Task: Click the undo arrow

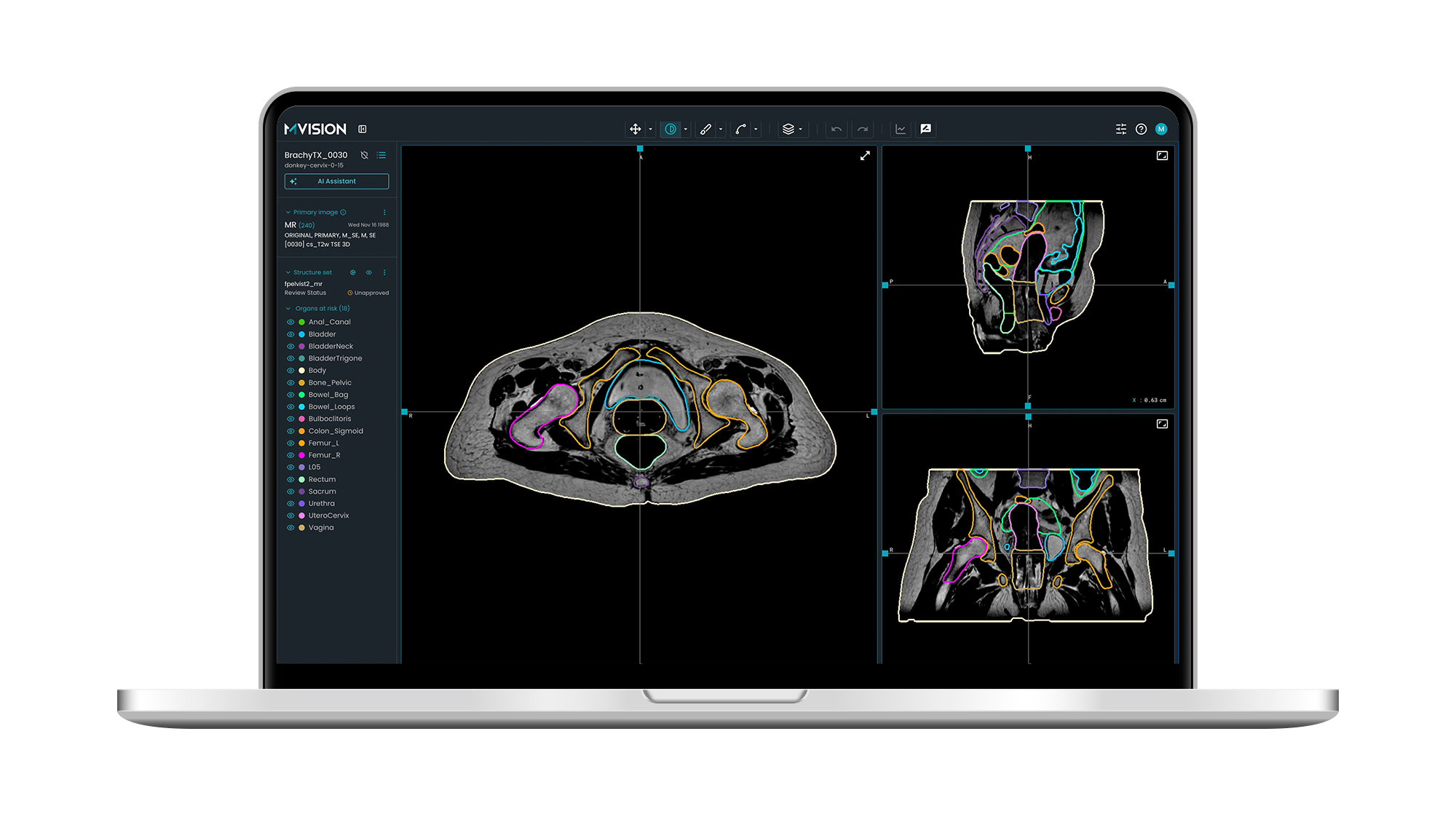Action: point(836,129)
